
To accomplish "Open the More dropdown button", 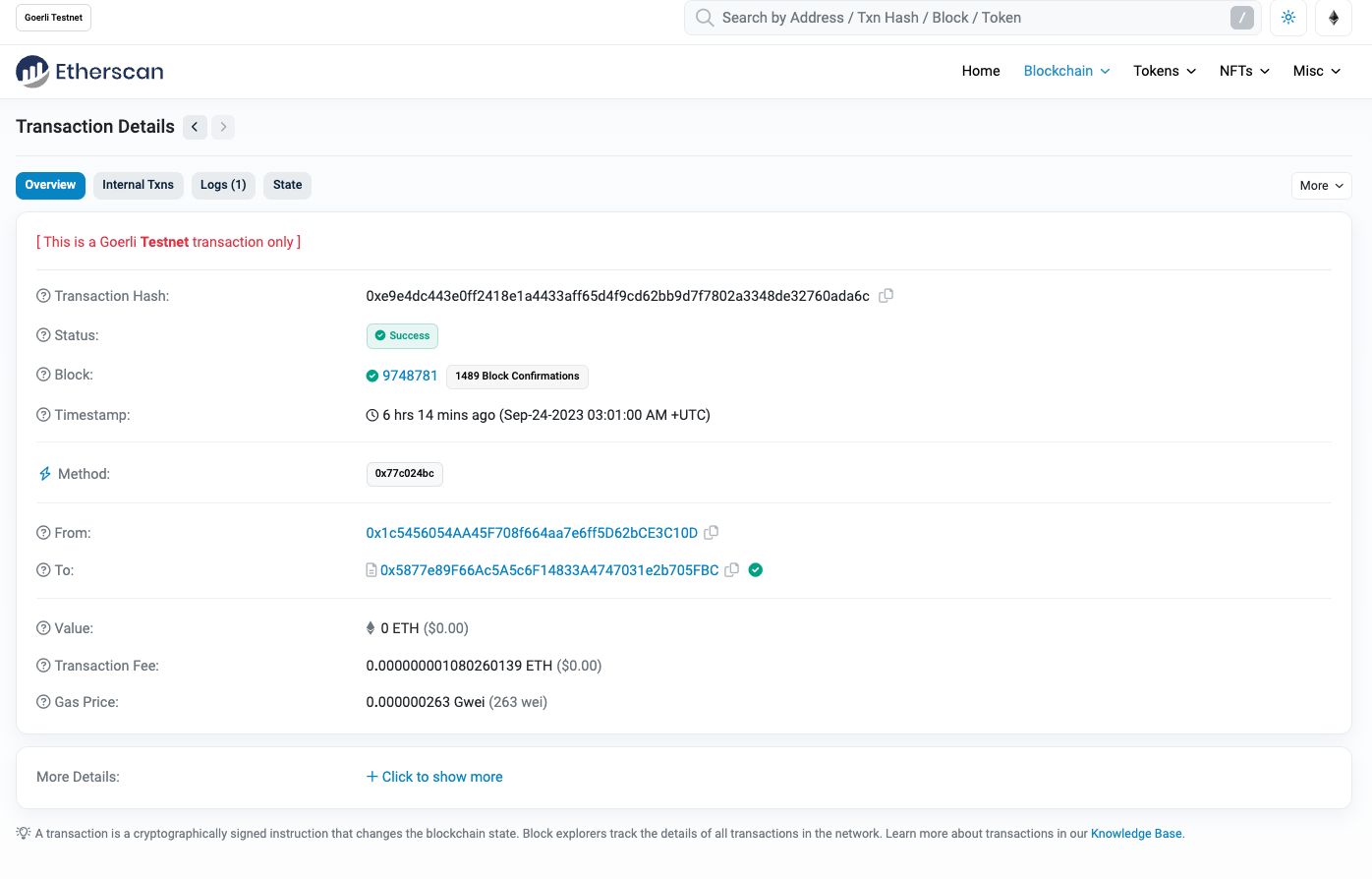I will (x=1321, y=186).
